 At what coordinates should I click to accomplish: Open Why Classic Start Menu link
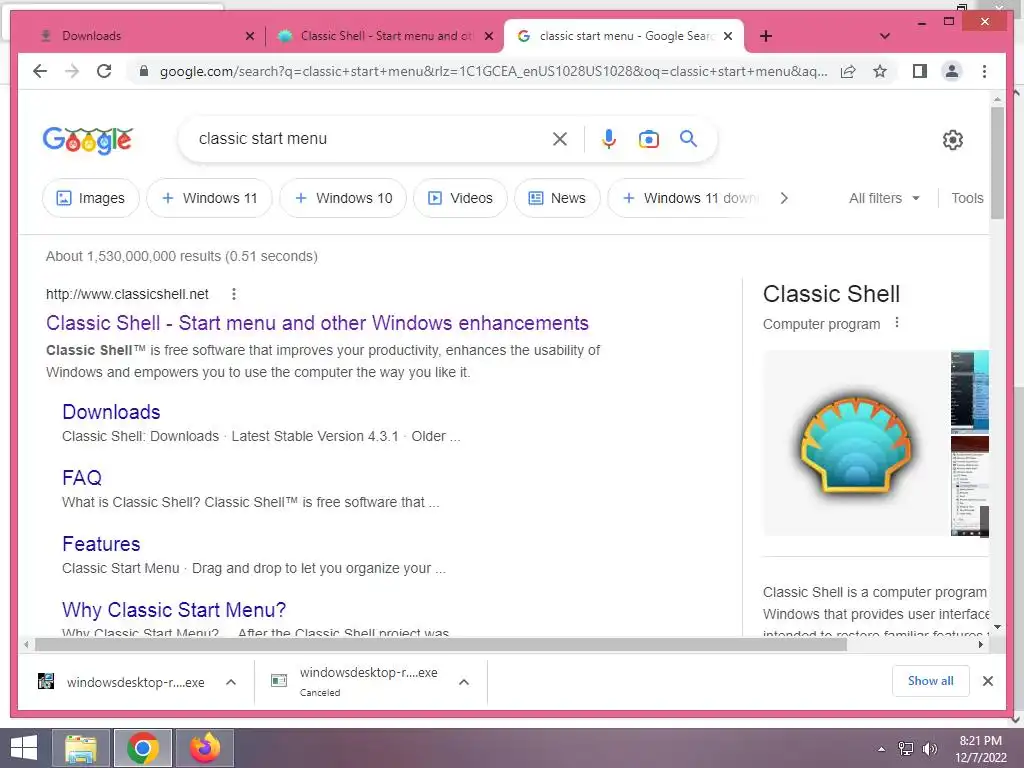[174, 609]
